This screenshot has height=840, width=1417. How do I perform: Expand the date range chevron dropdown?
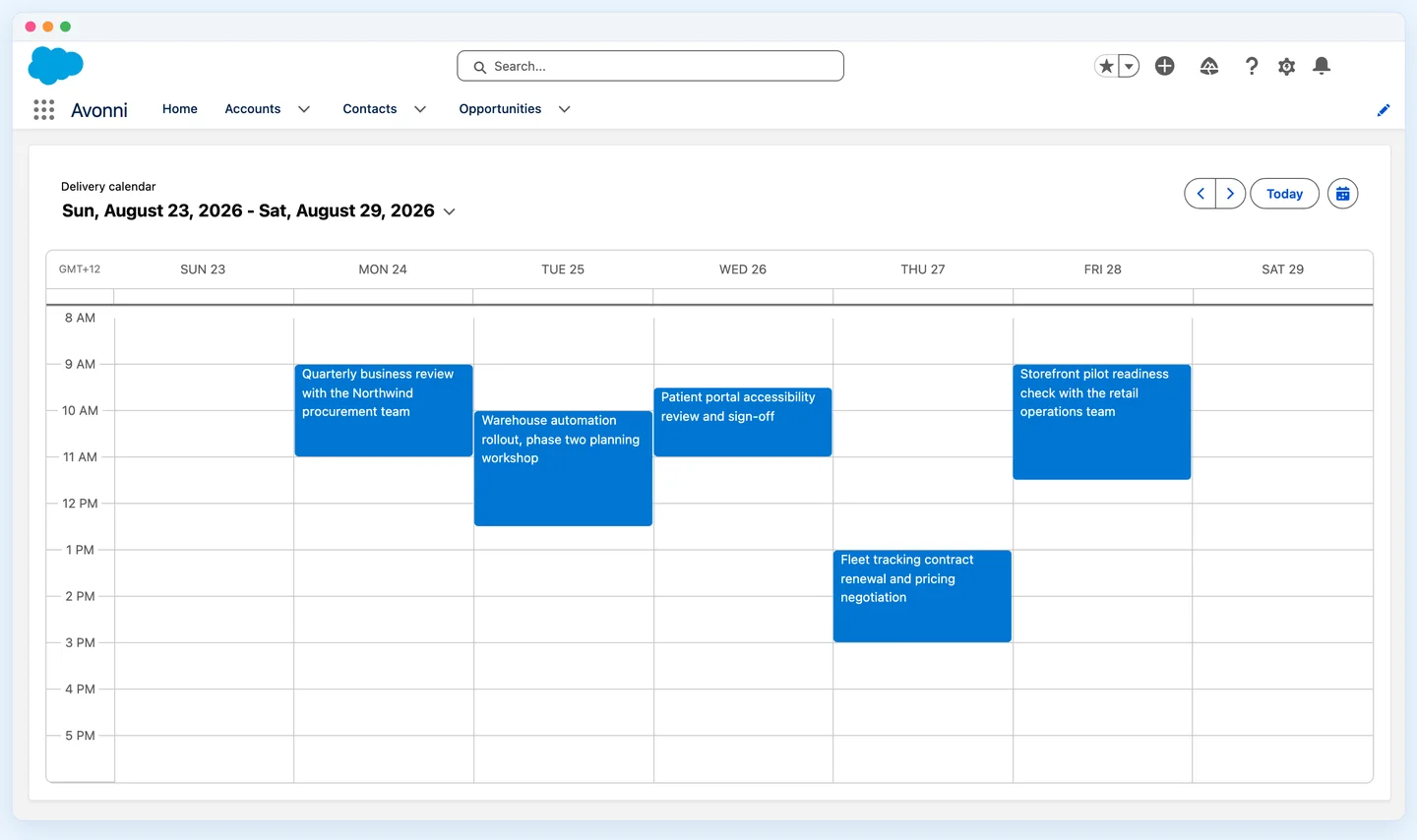point(450,211)
